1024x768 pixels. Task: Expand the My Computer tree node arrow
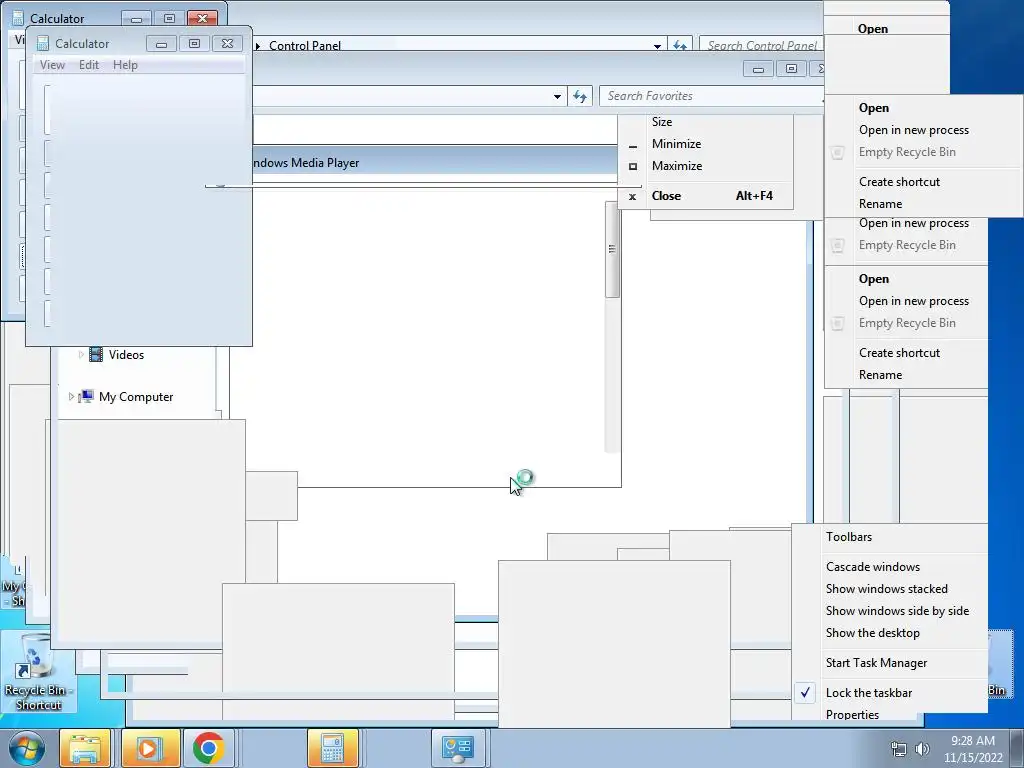pos(71,396)
